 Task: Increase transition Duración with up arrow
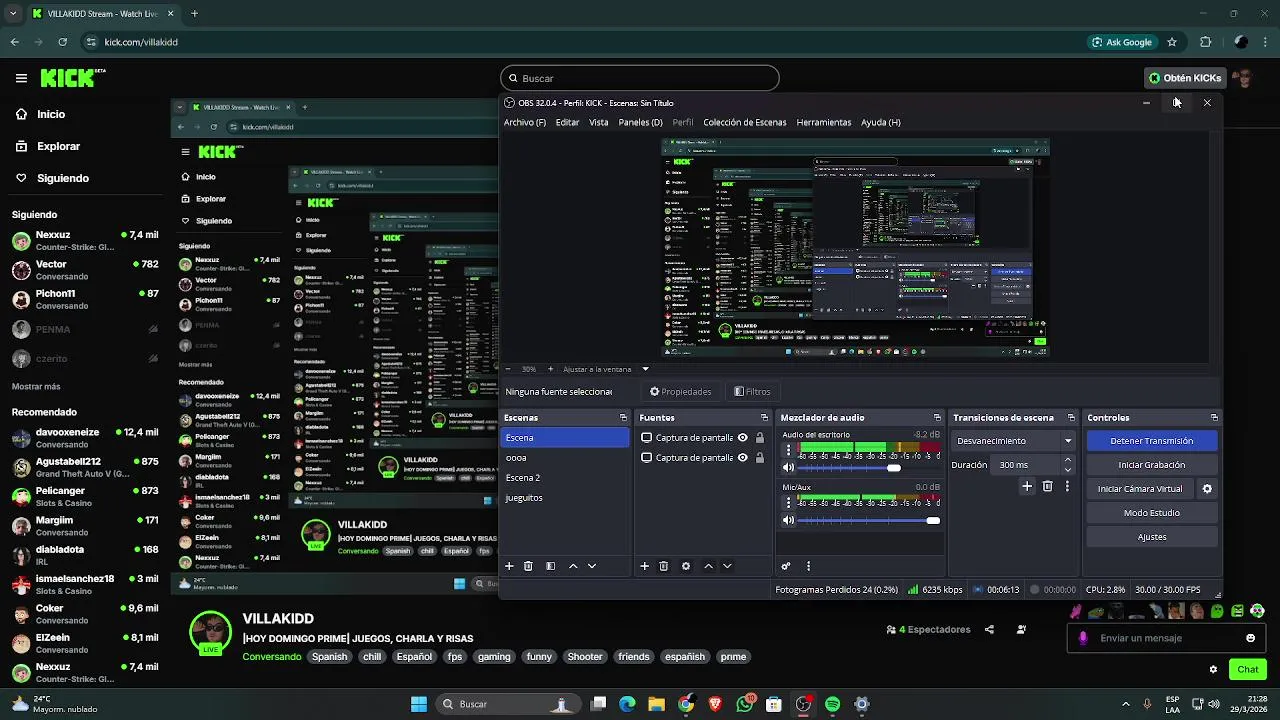(1068, 460)
